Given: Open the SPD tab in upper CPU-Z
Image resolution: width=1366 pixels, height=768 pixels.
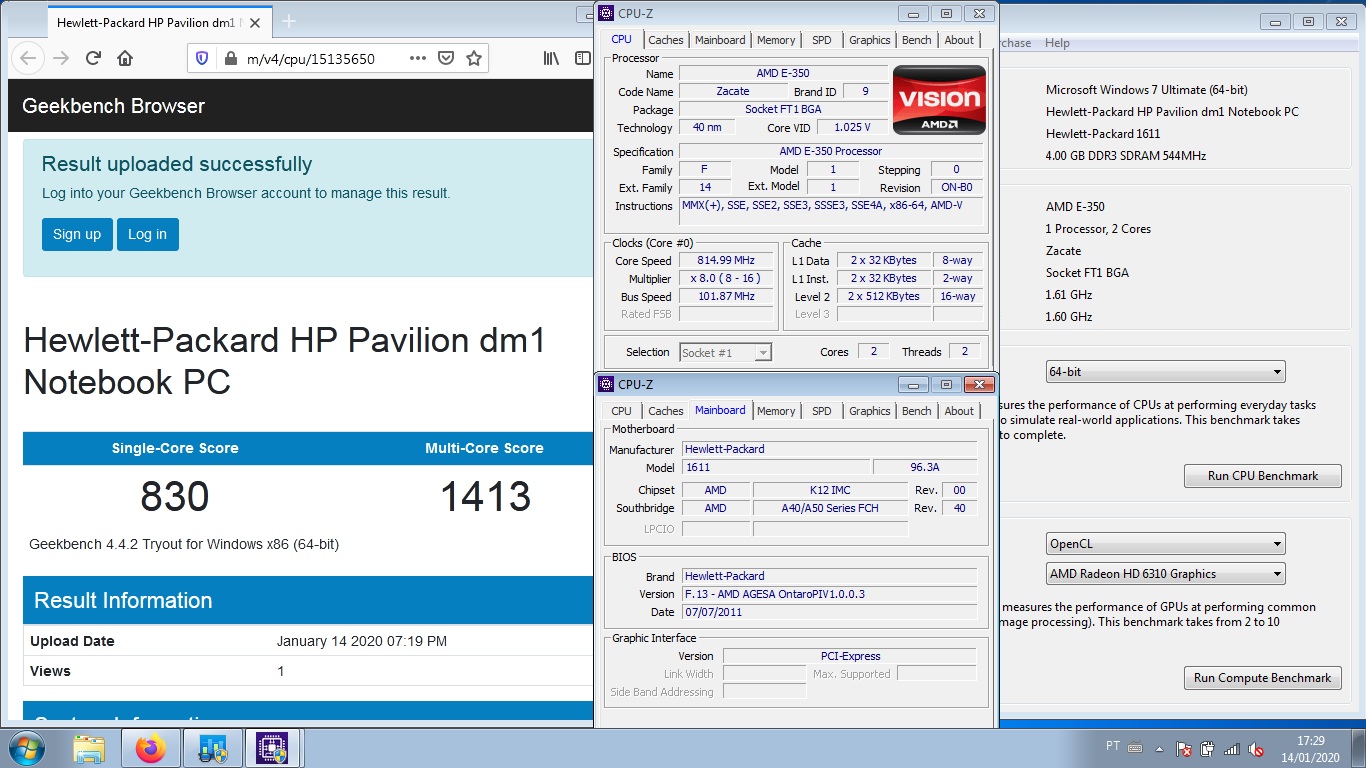Looking at the screenshot, I should click(822, 40).
